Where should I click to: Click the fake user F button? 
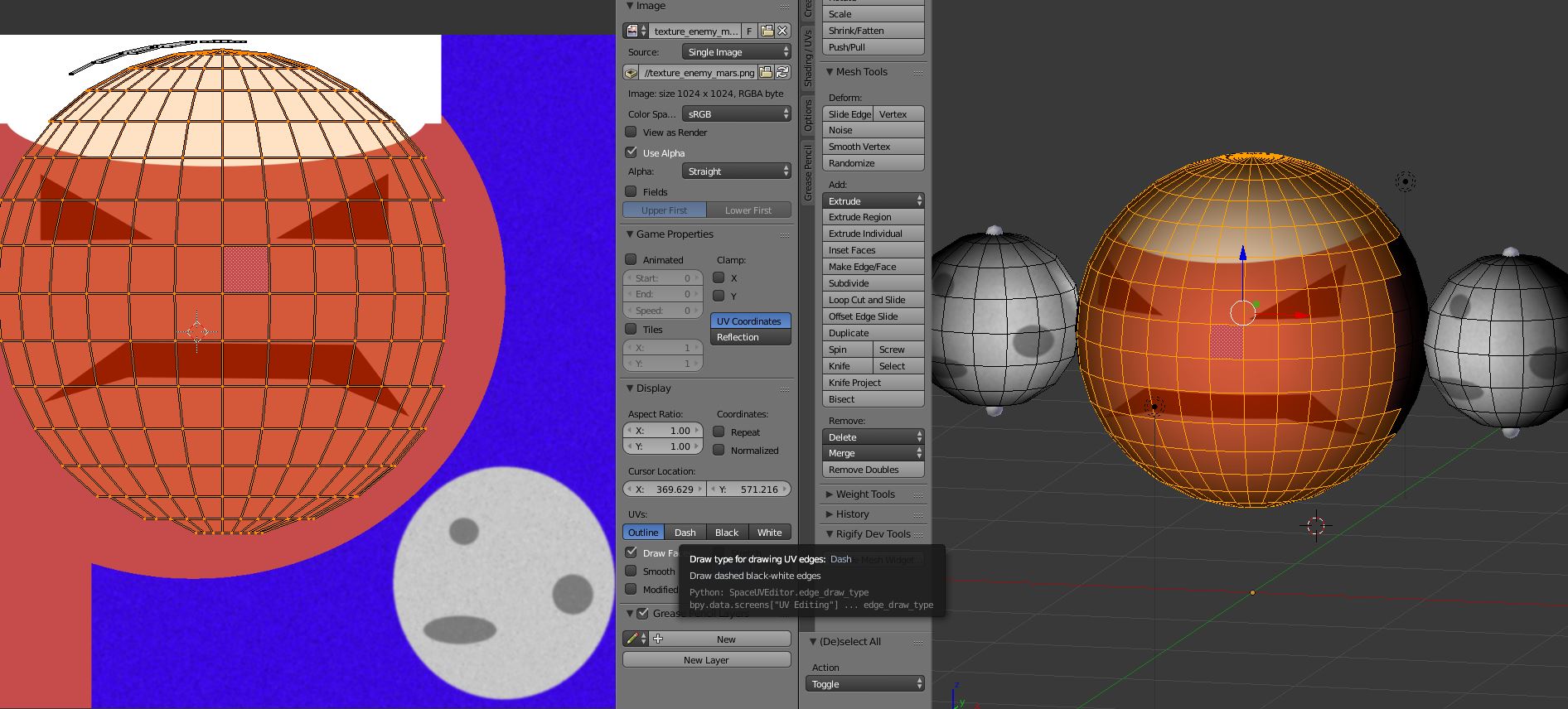coord(749,31)
